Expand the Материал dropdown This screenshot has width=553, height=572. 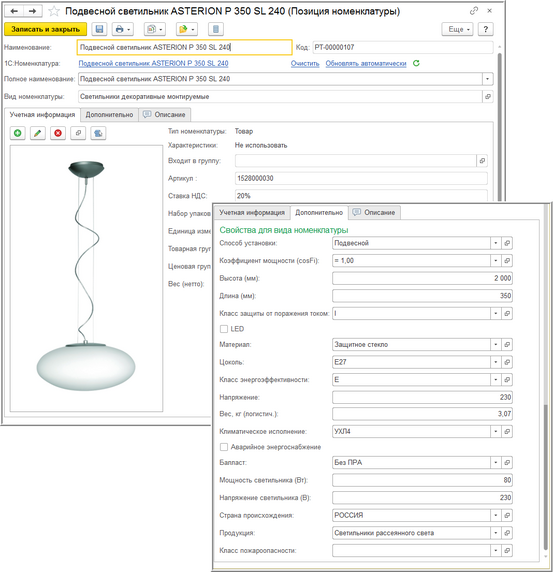[x=496, y=344]
